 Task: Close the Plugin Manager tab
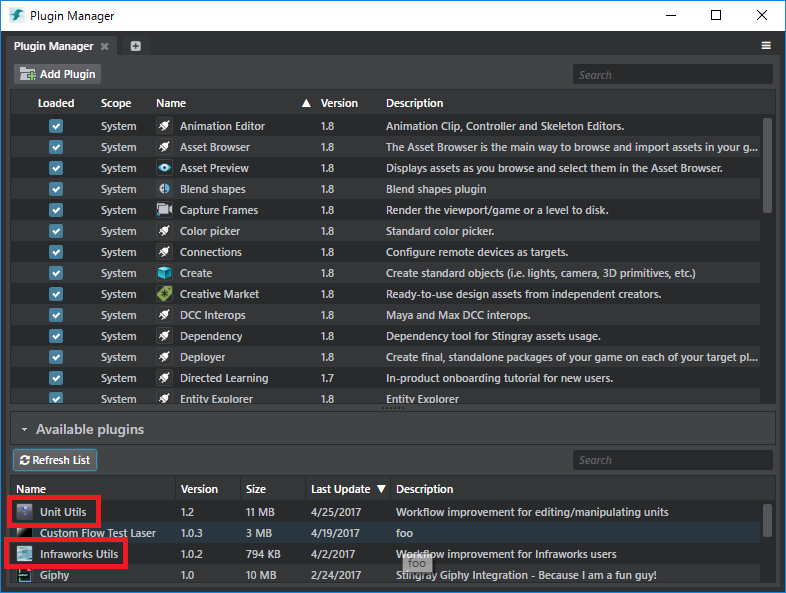(104, 46)
